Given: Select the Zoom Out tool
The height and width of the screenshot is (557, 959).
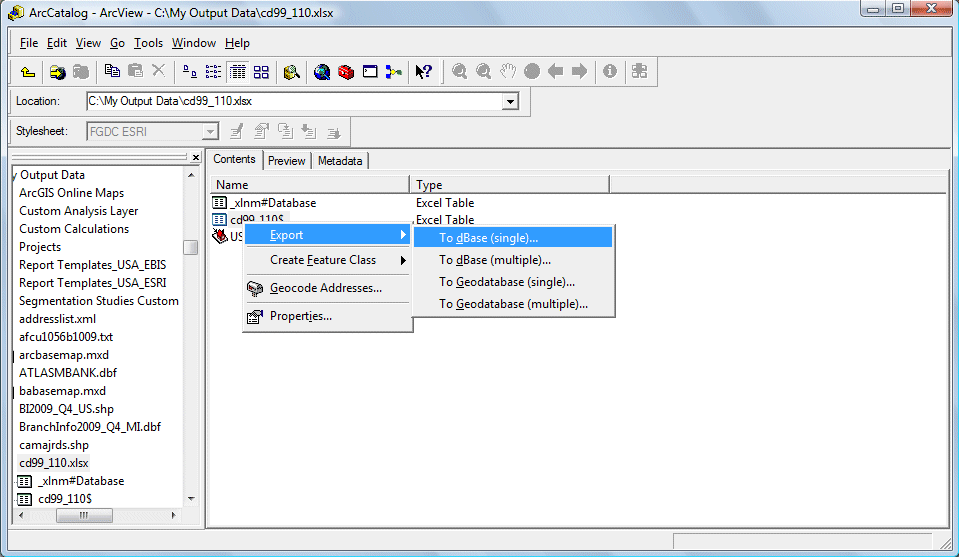Looking at the screenshot, I should point(483,72).
